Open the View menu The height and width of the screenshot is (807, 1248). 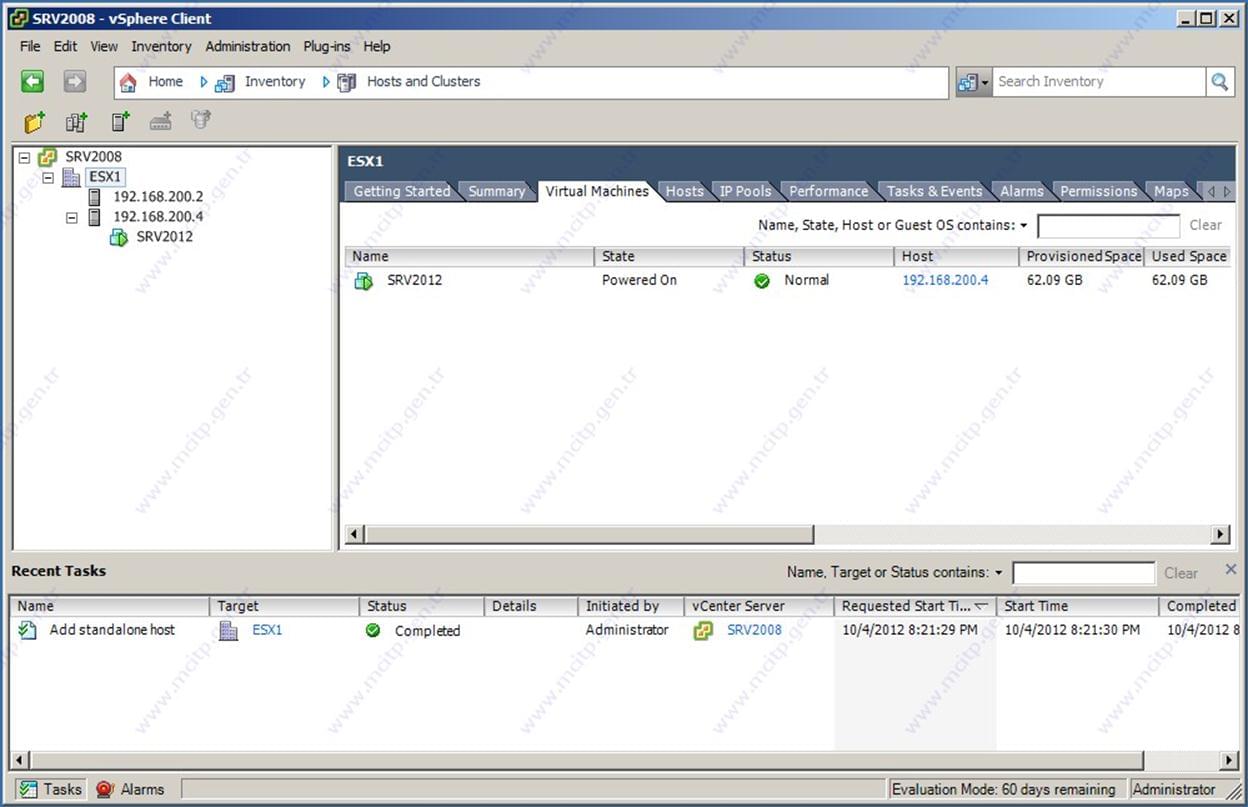point(104,46)
